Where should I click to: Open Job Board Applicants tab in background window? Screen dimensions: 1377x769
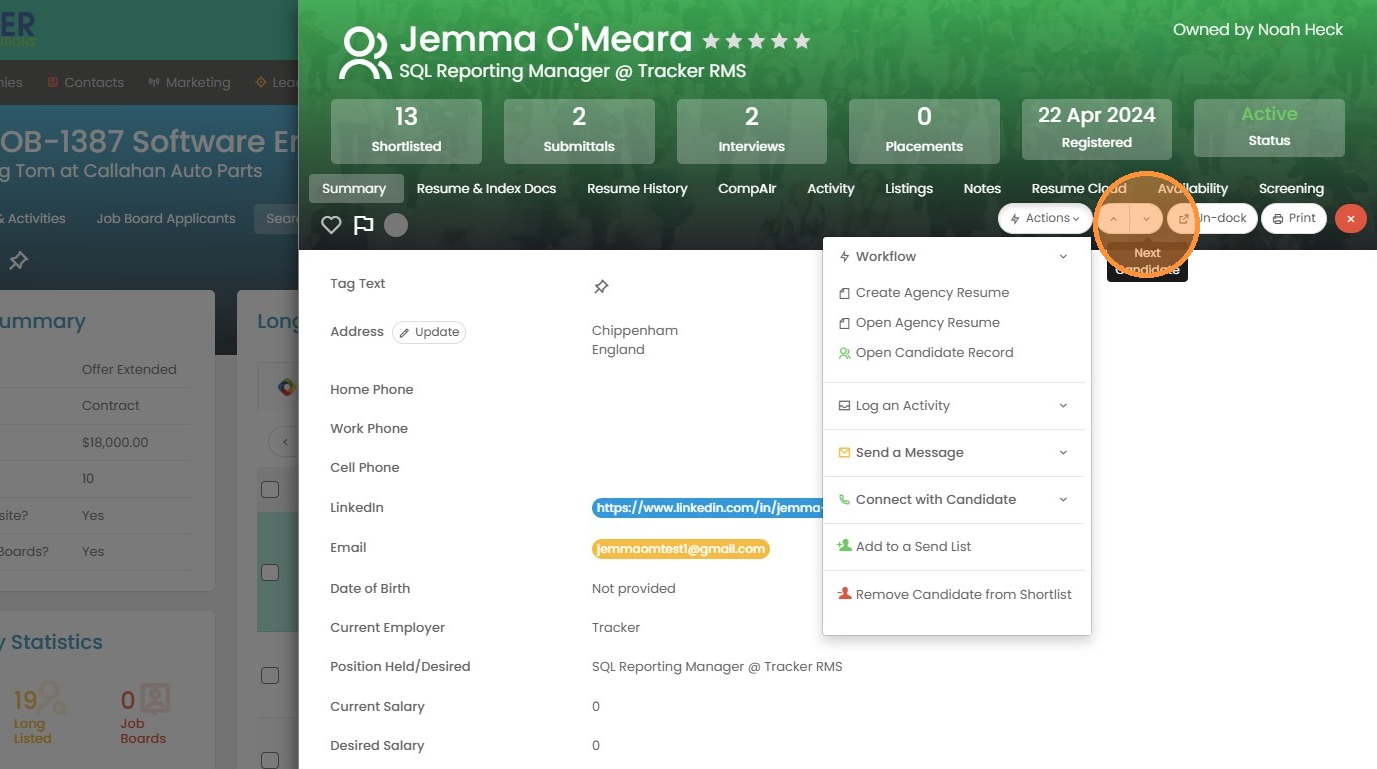click(166, 219)
